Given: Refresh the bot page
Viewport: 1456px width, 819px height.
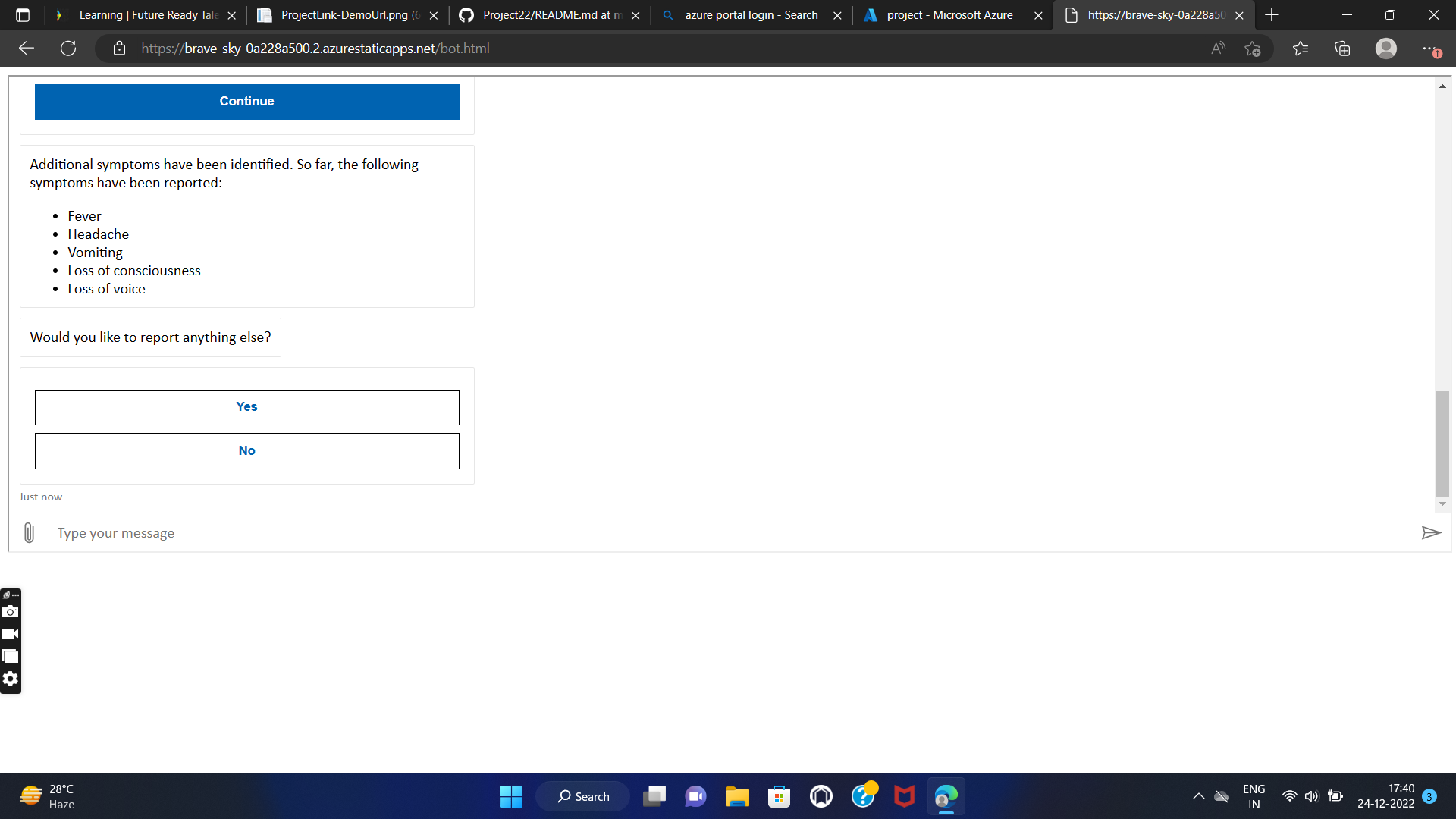Looking at the screenshot, I should [x=68, y=49].
